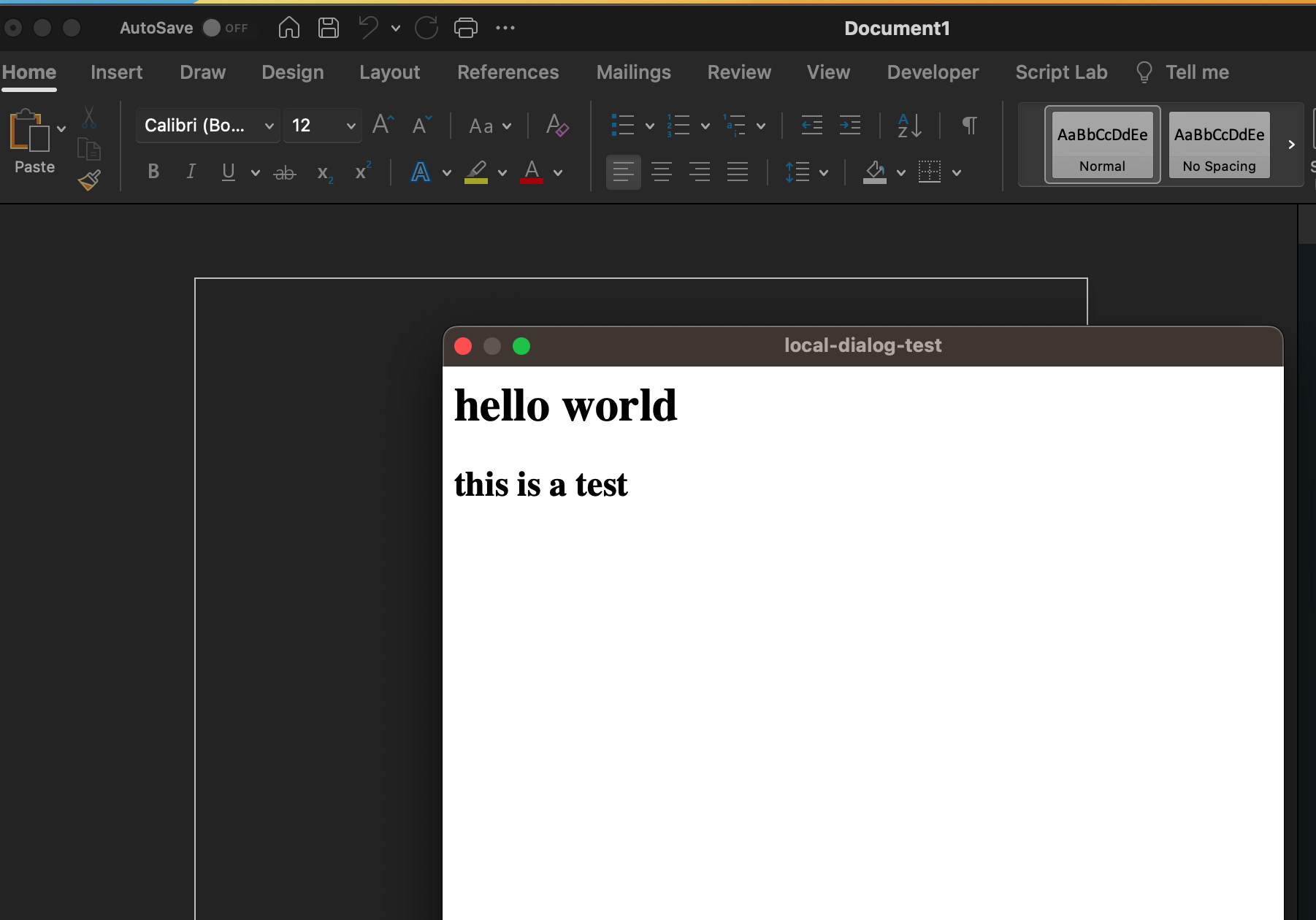Select the Clear All Formatting icon
The image size is (1316, 920).
(556, 125)
